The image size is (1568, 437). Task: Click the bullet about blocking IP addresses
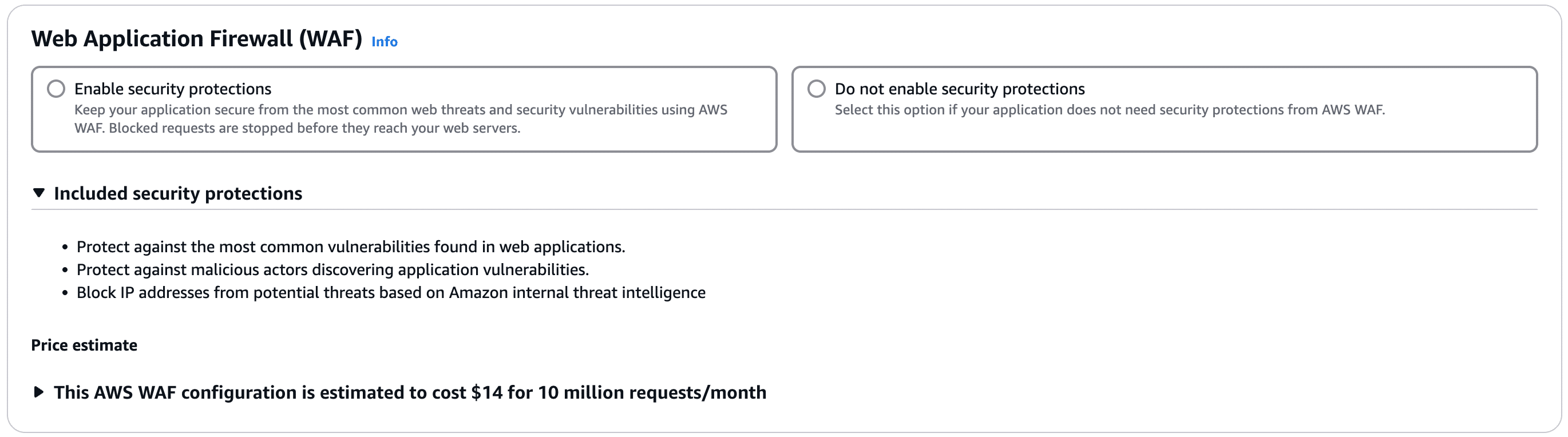click(x=391, y=292)
